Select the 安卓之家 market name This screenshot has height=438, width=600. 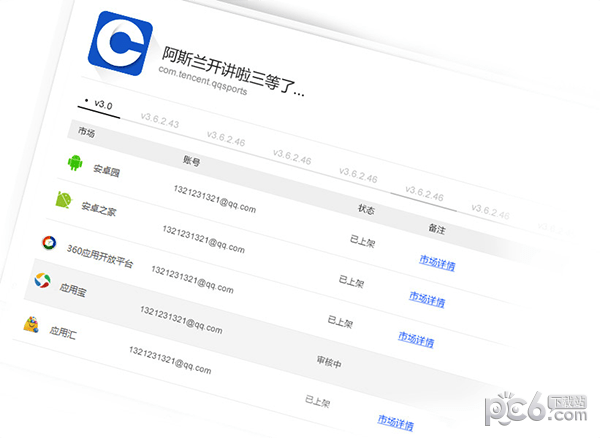click(x=99, y=209)
